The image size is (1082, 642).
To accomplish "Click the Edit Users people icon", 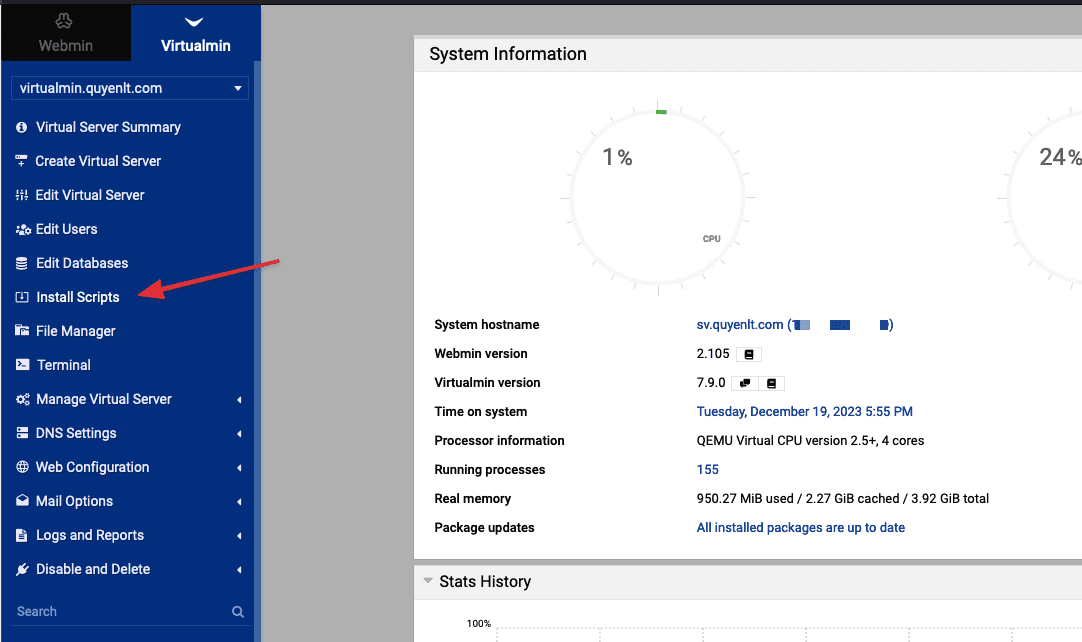I will tap(22, 229).
